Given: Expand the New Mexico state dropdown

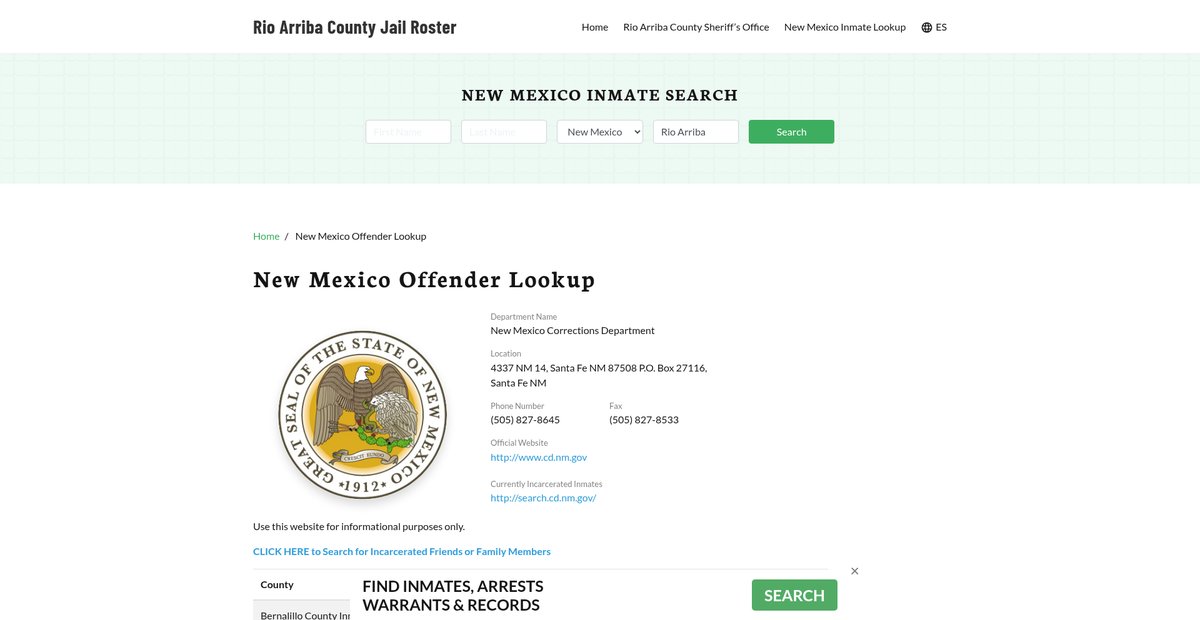Looking at the screenshot, I should point(600,132).
